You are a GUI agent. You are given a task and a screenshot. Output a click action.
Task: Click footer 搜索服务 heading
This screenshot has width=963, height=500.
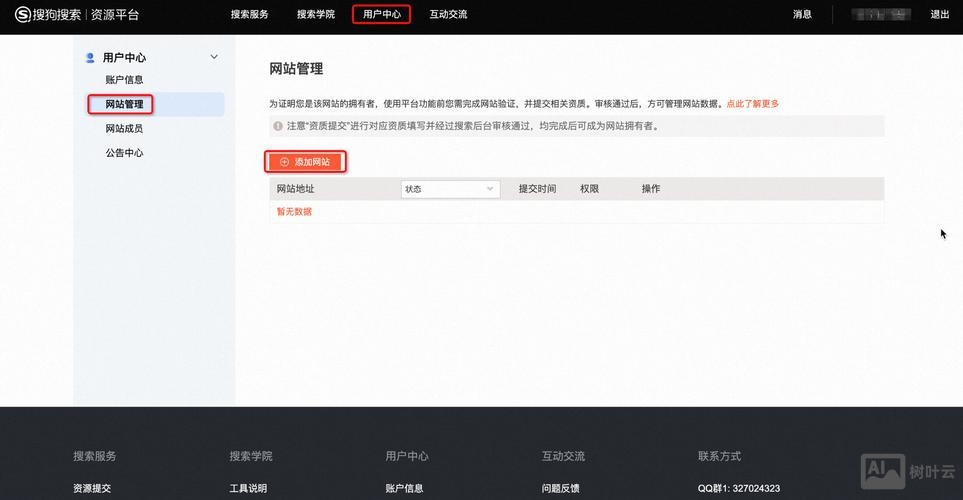tap(95, 456)
